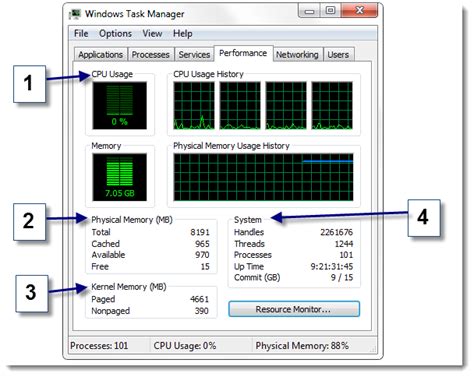Click the Paged kernel memory value 4661

pos(199,299)
